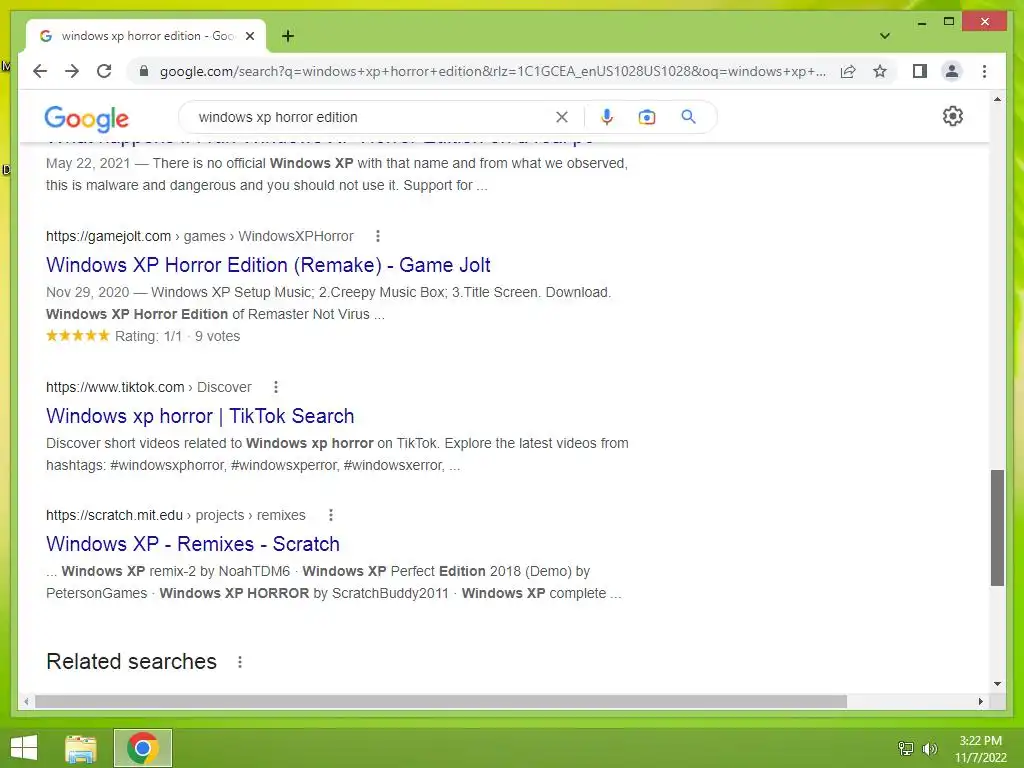Click the Chrome address bar URL
Screen dimensions: 1024x768
coord(492,71)
